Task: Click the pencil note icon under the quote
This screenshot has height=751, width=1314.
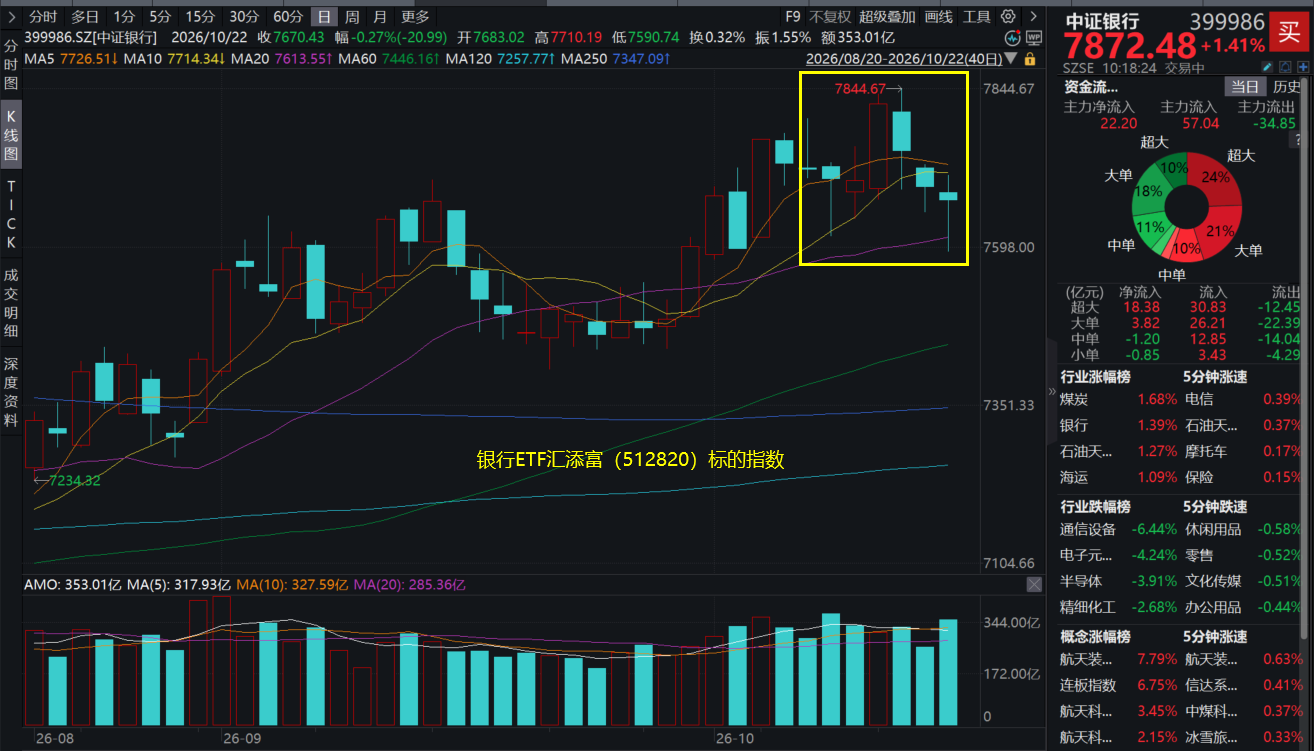Action: [x=1267, y=68]
